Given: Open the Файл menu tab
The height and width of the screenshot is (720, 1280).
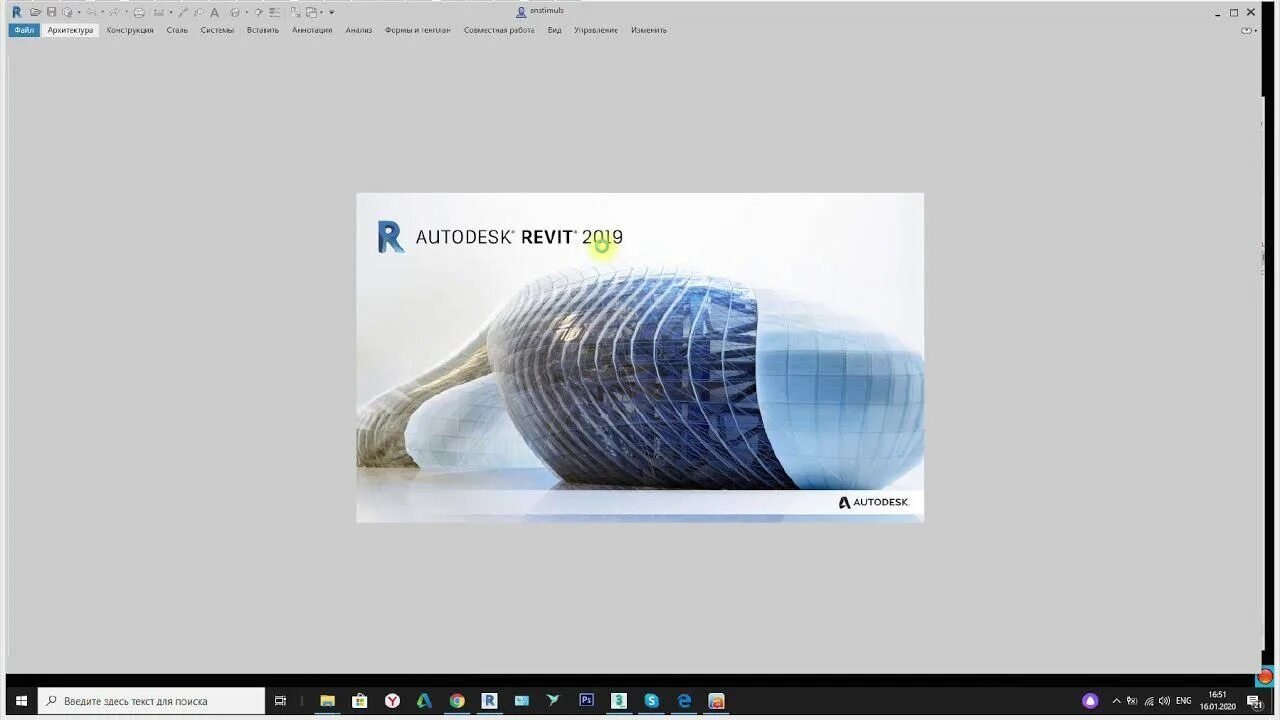Looking at the screenshot, I should point(24,30).
